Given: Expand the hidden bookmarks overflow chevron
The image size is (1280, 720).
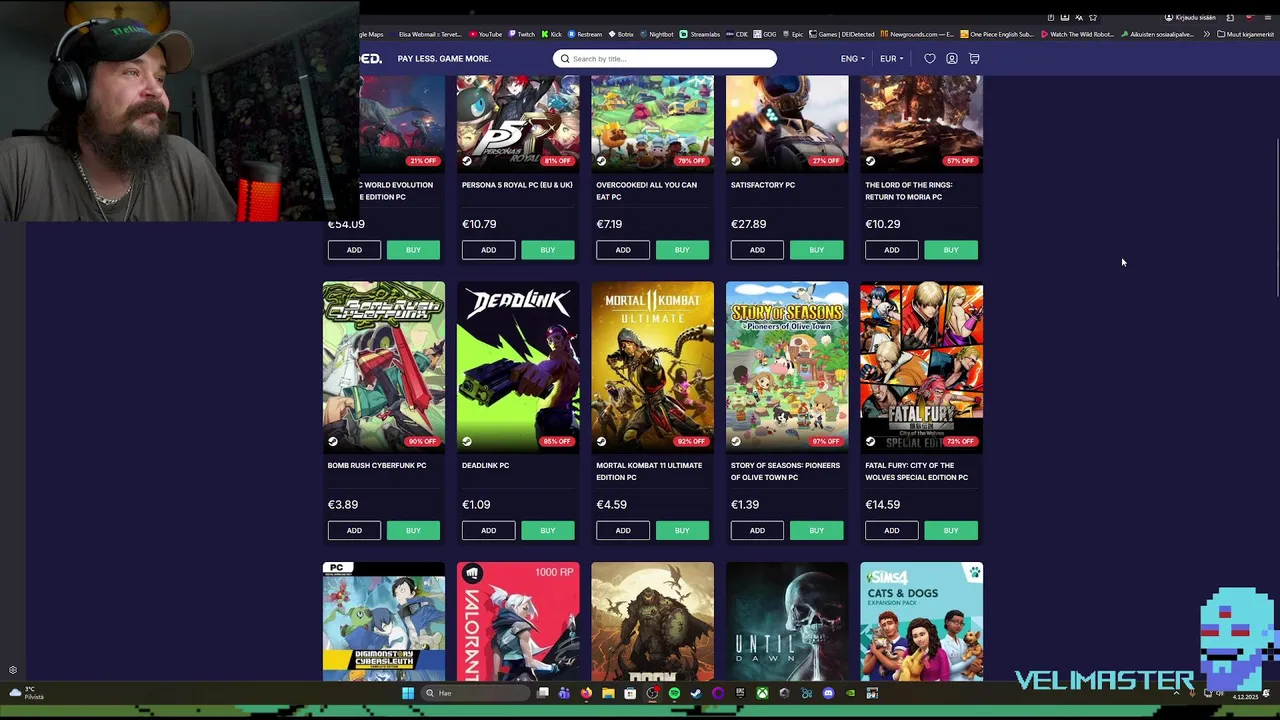Looking at the screenshot, I should (1206, 34).
